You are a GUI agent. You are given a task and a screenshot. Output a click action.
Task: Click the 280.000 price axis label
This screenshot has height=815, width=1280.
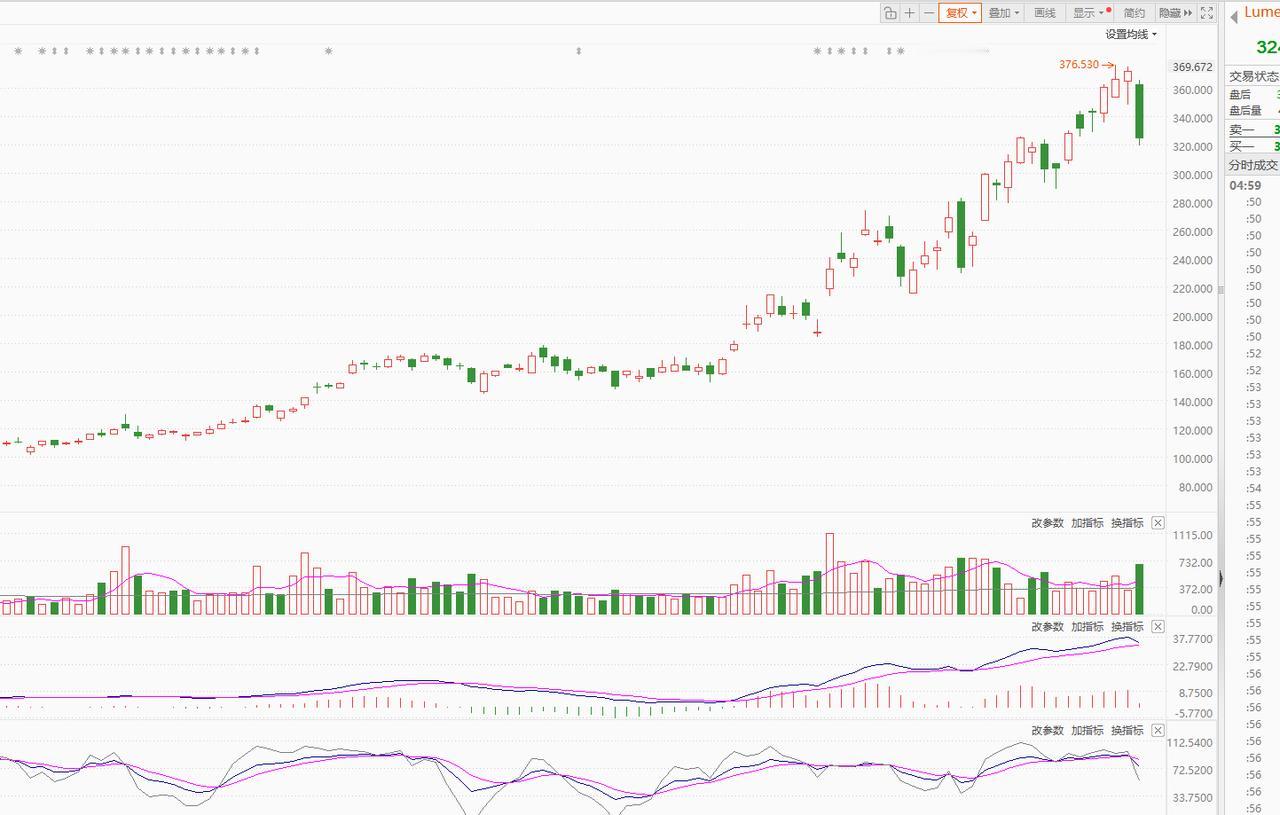click(1193, 204)
